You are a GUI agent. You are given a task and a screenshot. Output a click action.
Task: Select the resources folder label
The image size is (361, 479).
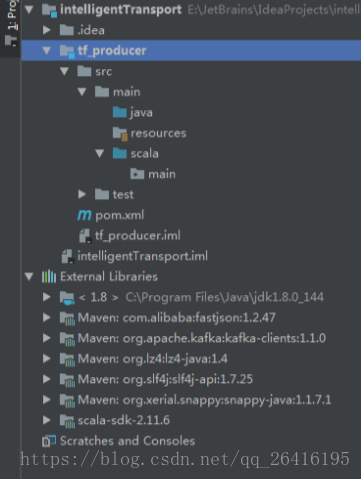click(x=158, y=133)
